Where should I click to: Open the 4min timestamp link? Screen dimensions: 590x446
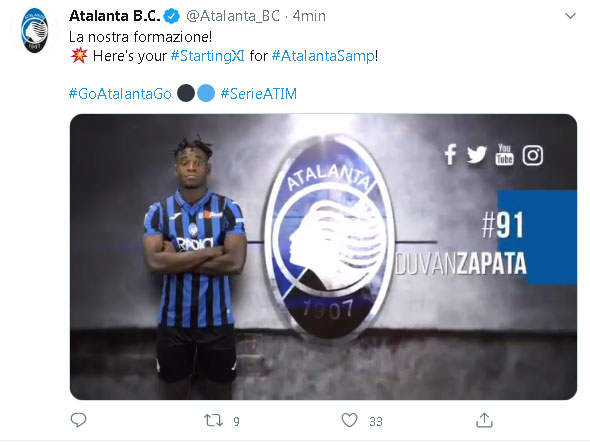309,16
